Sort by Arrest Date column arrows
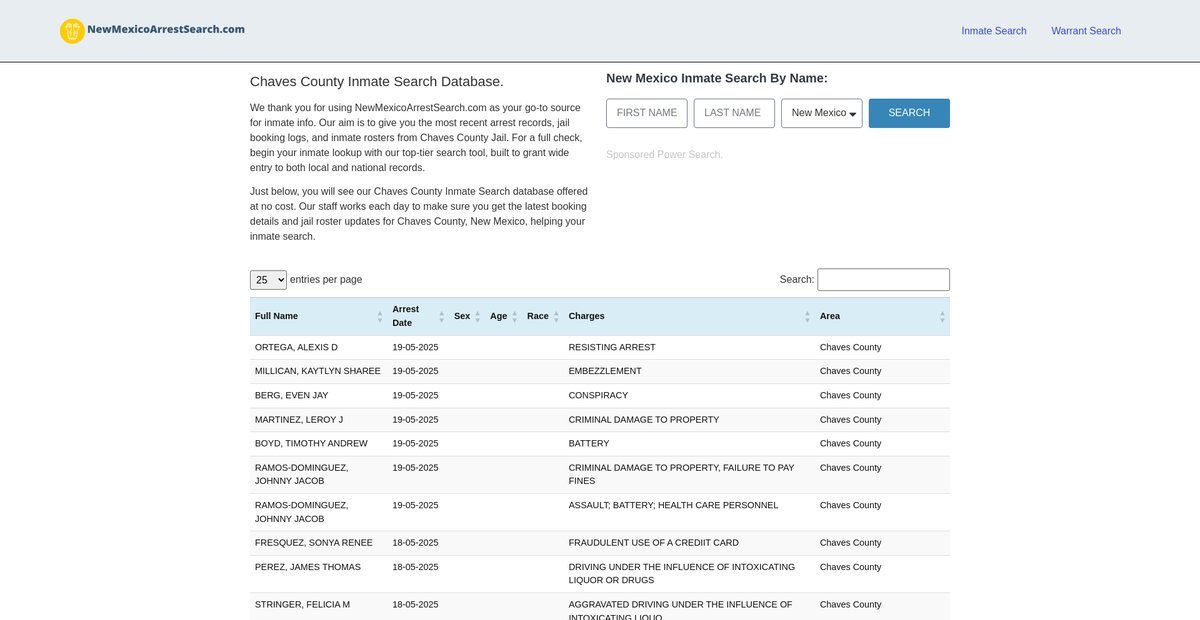Screen dimensions: 1200x620 coord(441,316)
